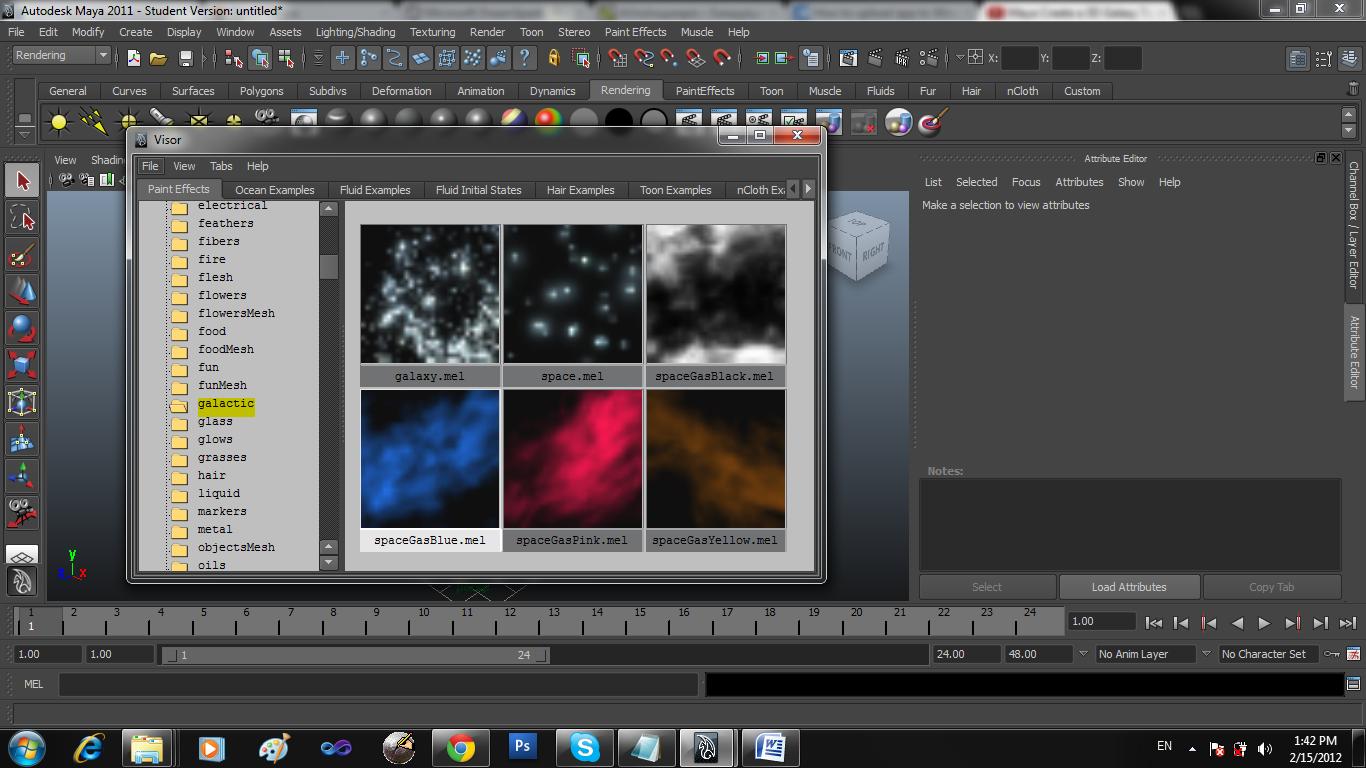
Task: Select the arrow Select tool
Action: pos(22,181)
